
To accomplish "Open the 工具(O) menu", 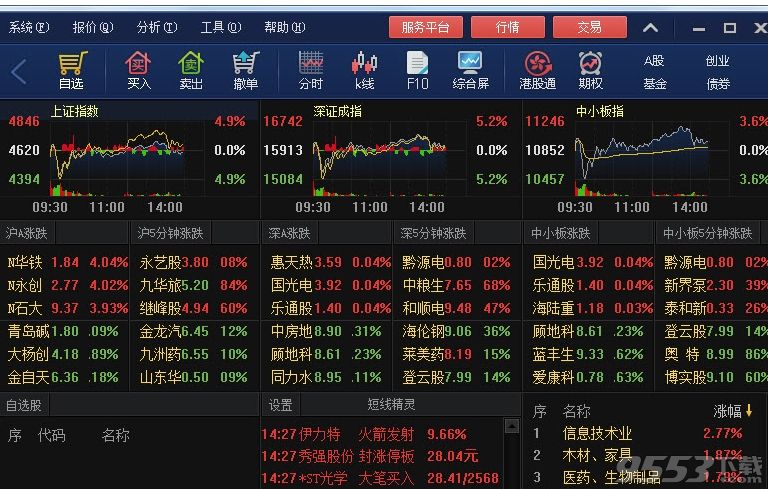I will click(221, 27).
